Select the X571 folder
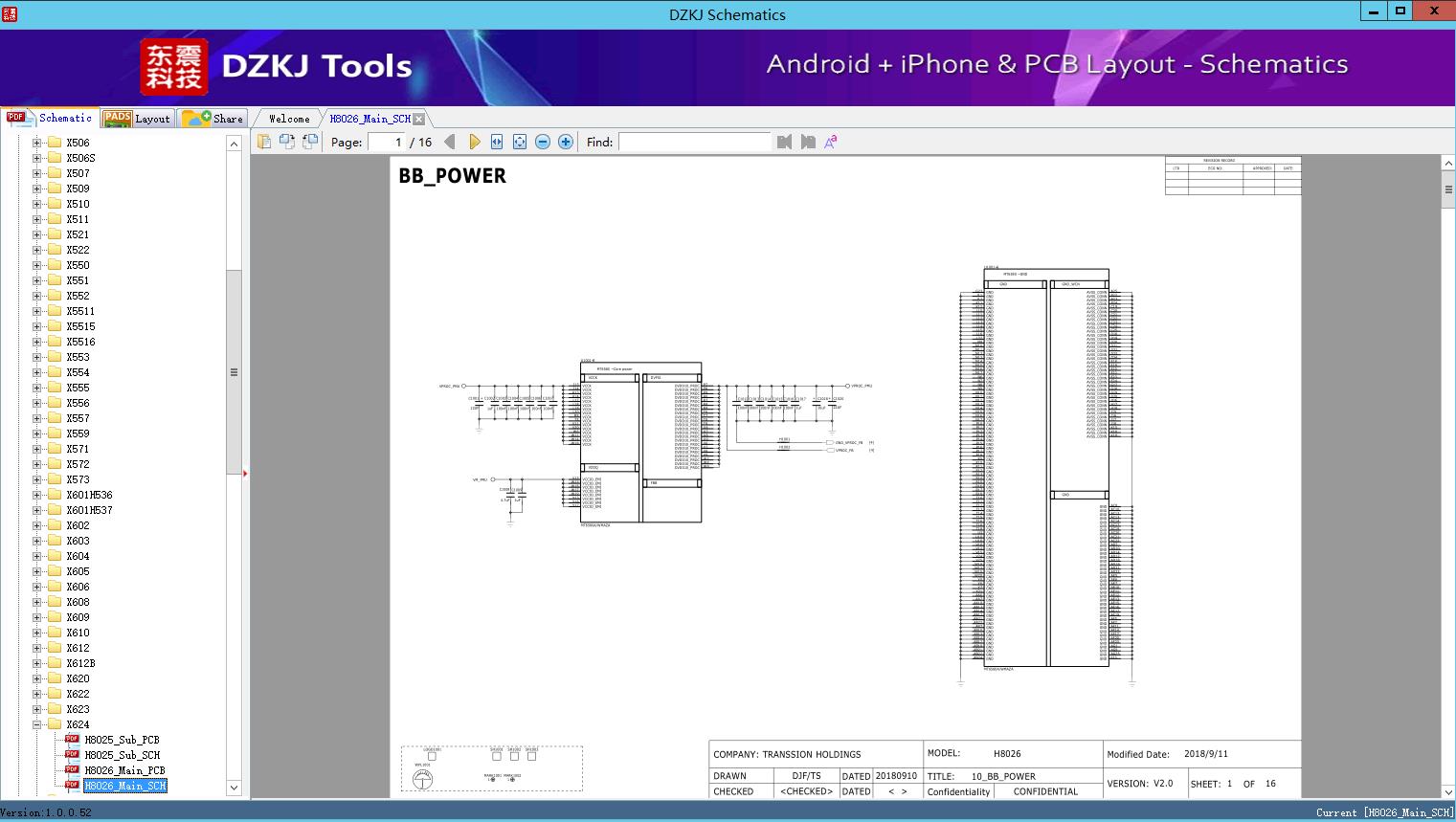This screenshot has width=1456, height=822. (78, 449)
